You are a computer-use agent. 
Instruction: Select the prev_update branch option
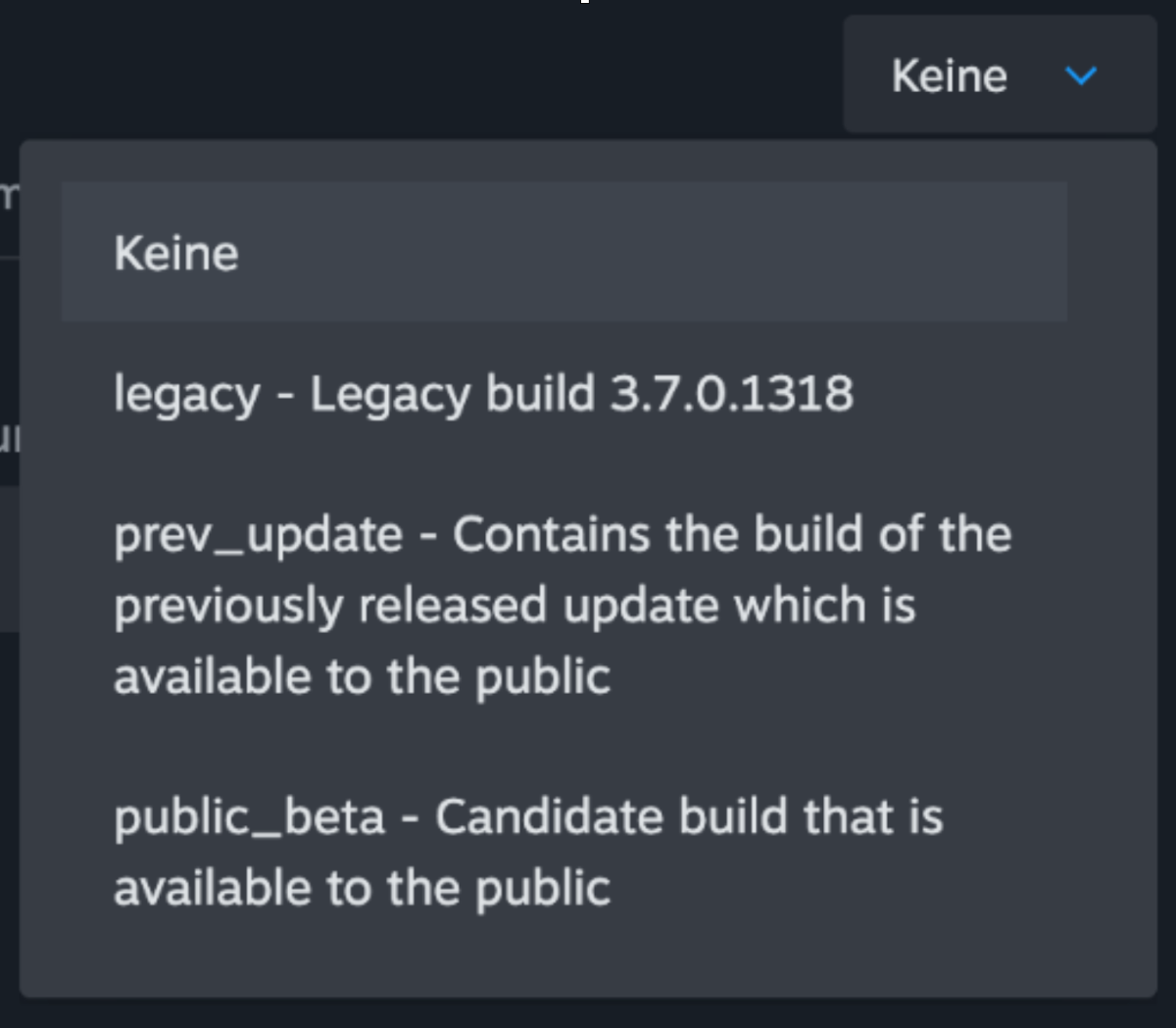563,605
